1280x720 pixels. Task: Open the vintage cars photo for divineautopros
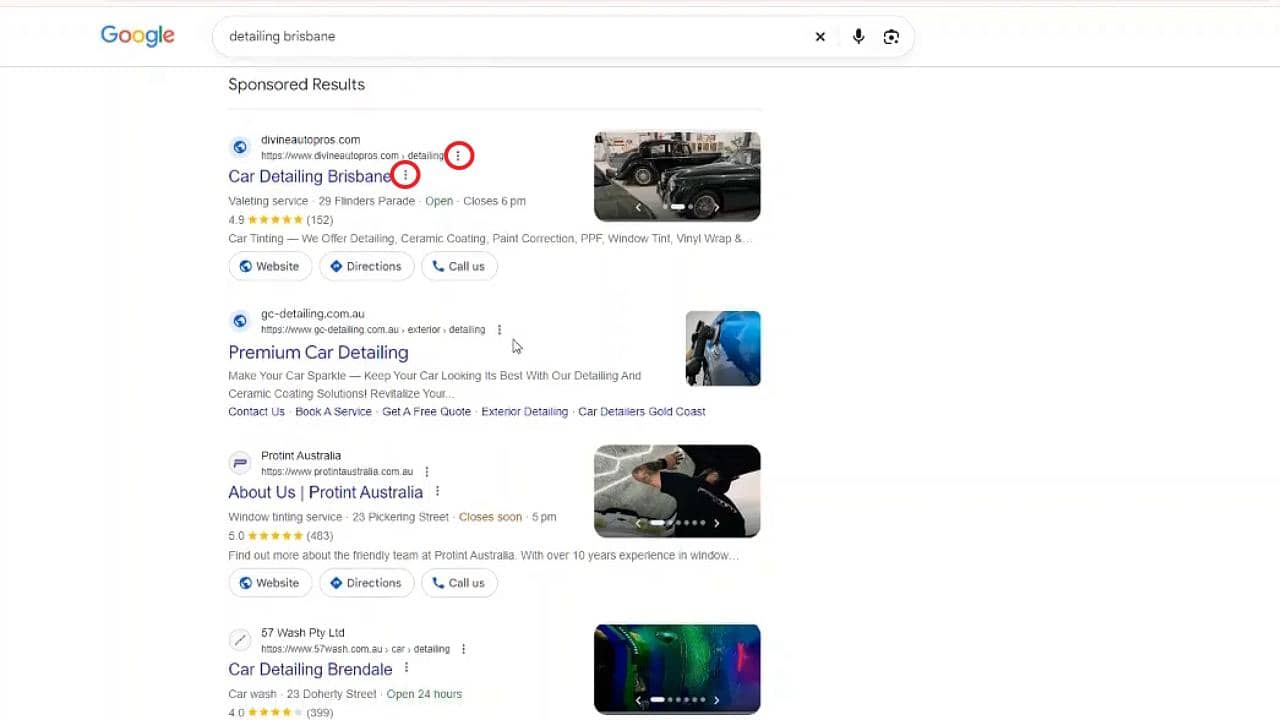tap(677, 176)
